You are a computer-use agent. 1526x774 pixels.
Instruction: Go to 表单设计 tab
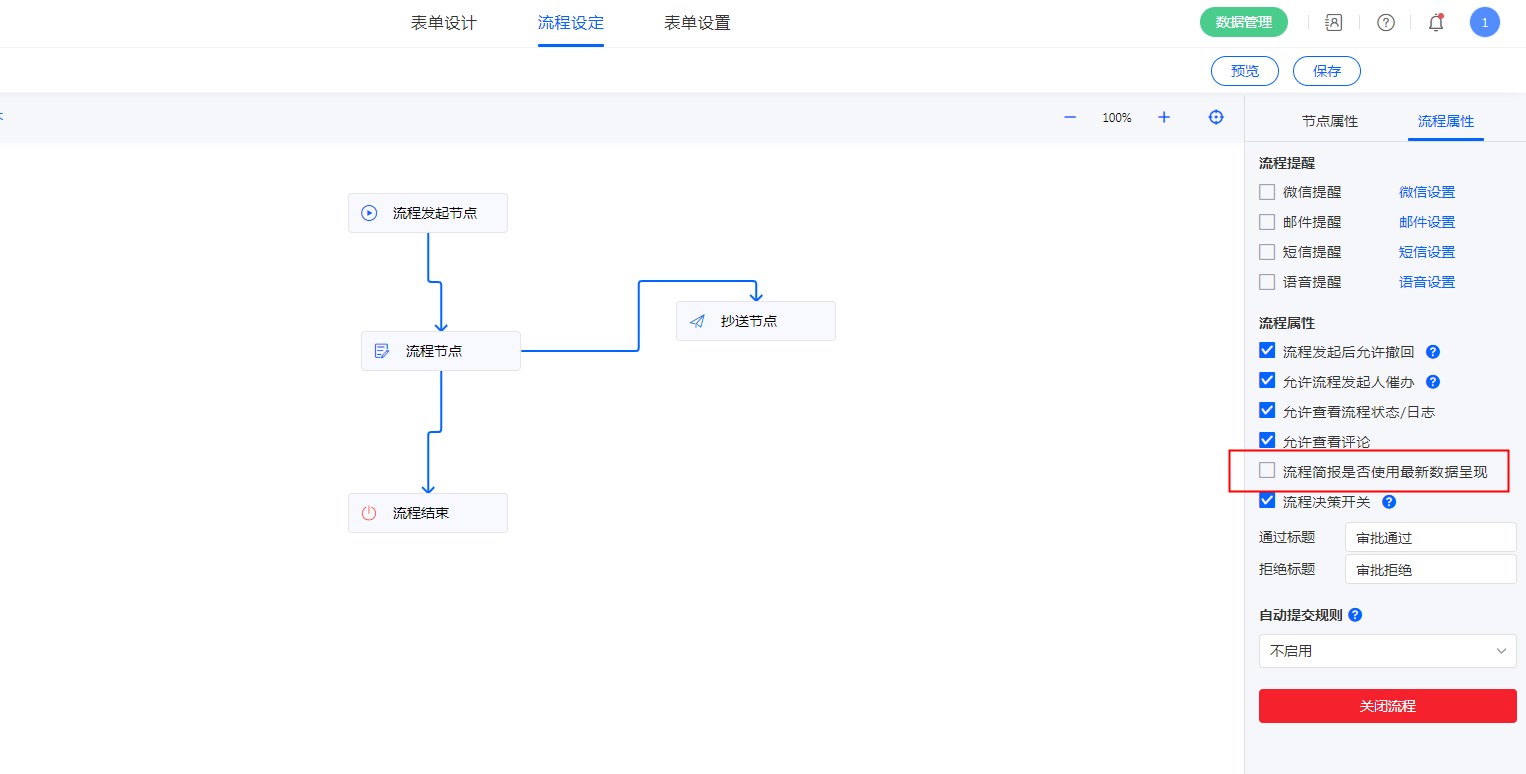[444, 23]
